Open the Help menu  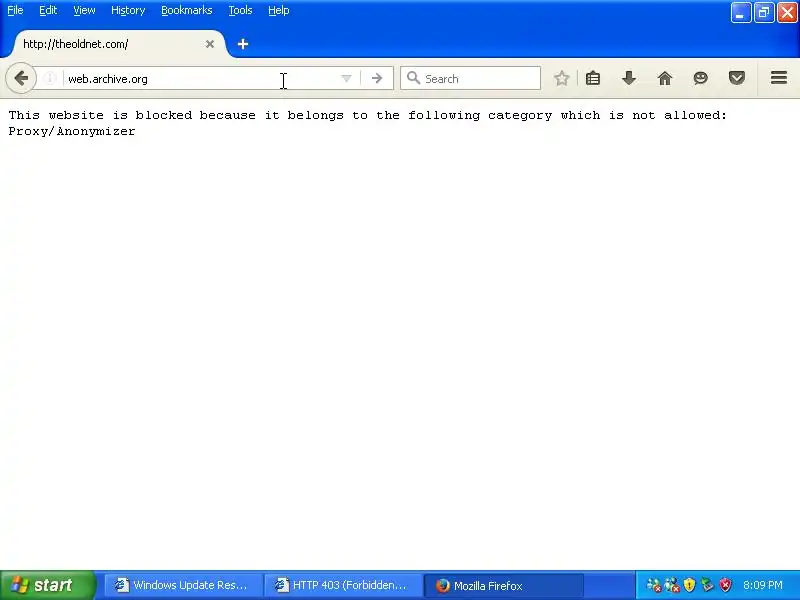tap(279, 10)
